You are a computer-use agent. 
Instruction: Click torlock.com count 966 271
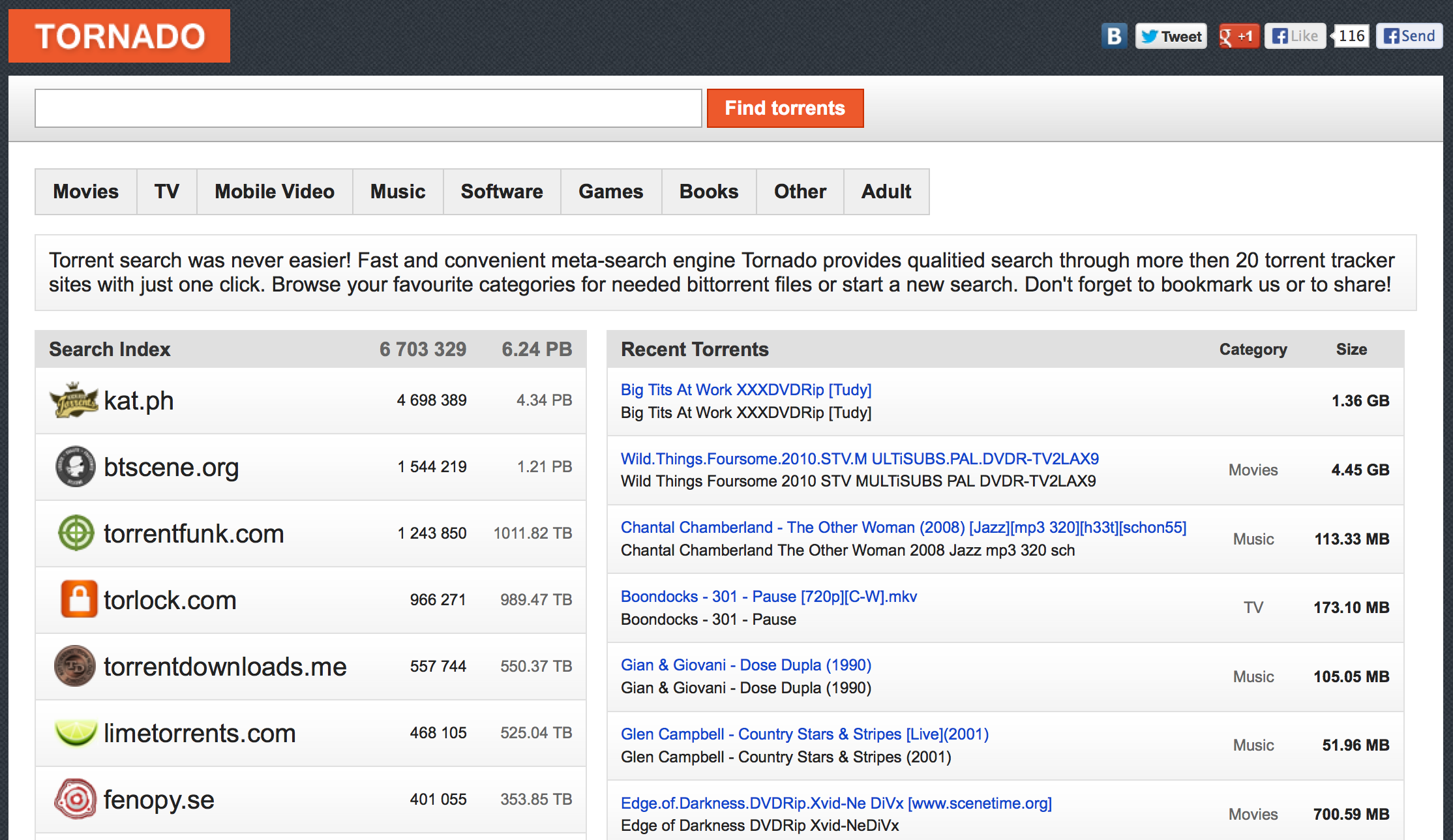[438, 600]
